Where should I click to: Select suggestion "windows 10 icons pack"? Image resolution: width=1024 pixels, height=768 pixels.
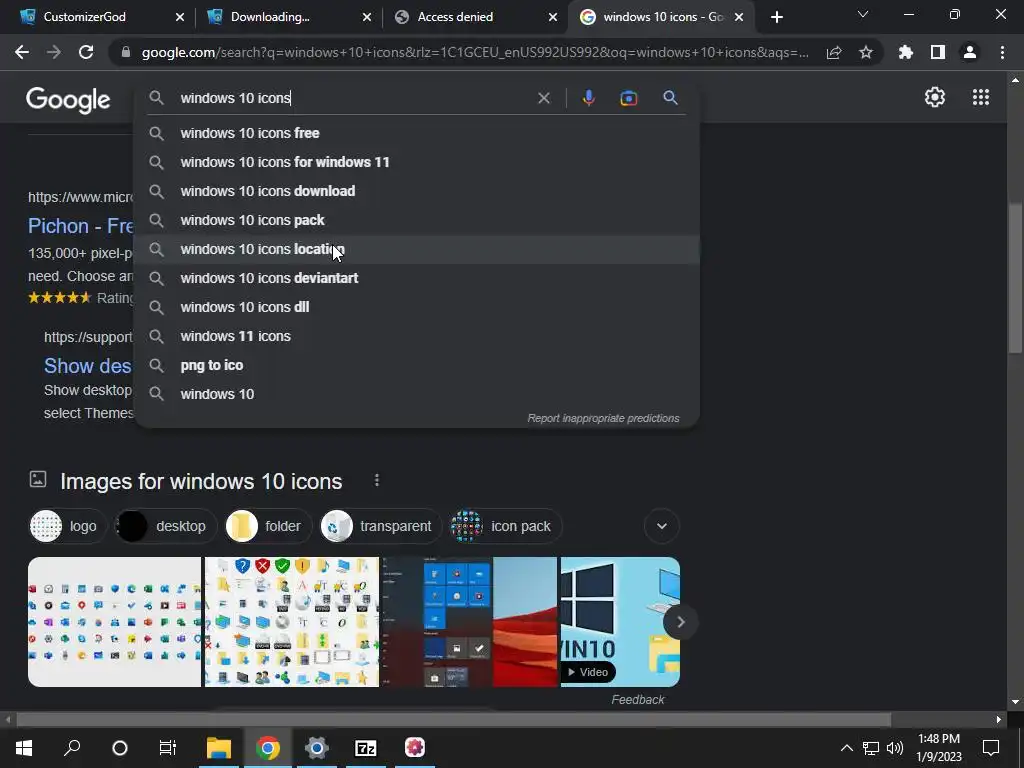(x=417, y=220)
